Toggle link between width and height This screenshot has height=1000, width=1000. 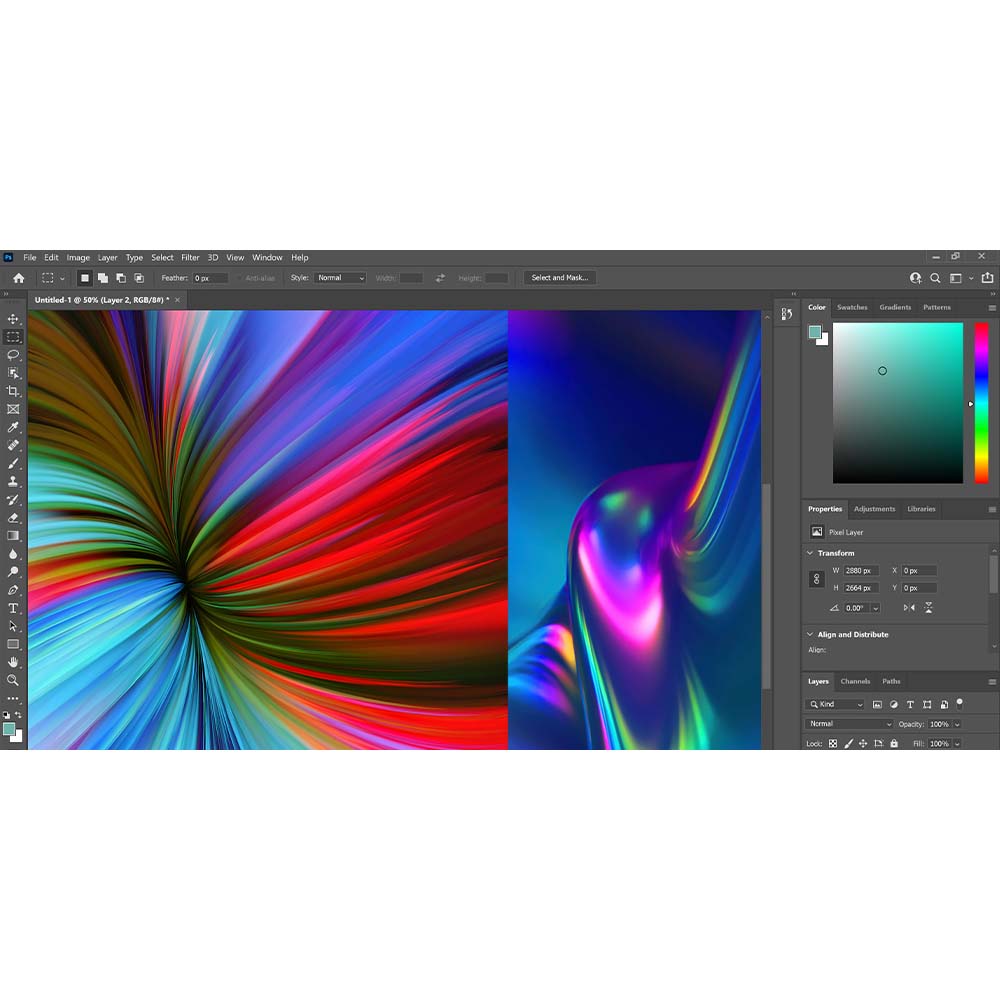coord(816,579)
